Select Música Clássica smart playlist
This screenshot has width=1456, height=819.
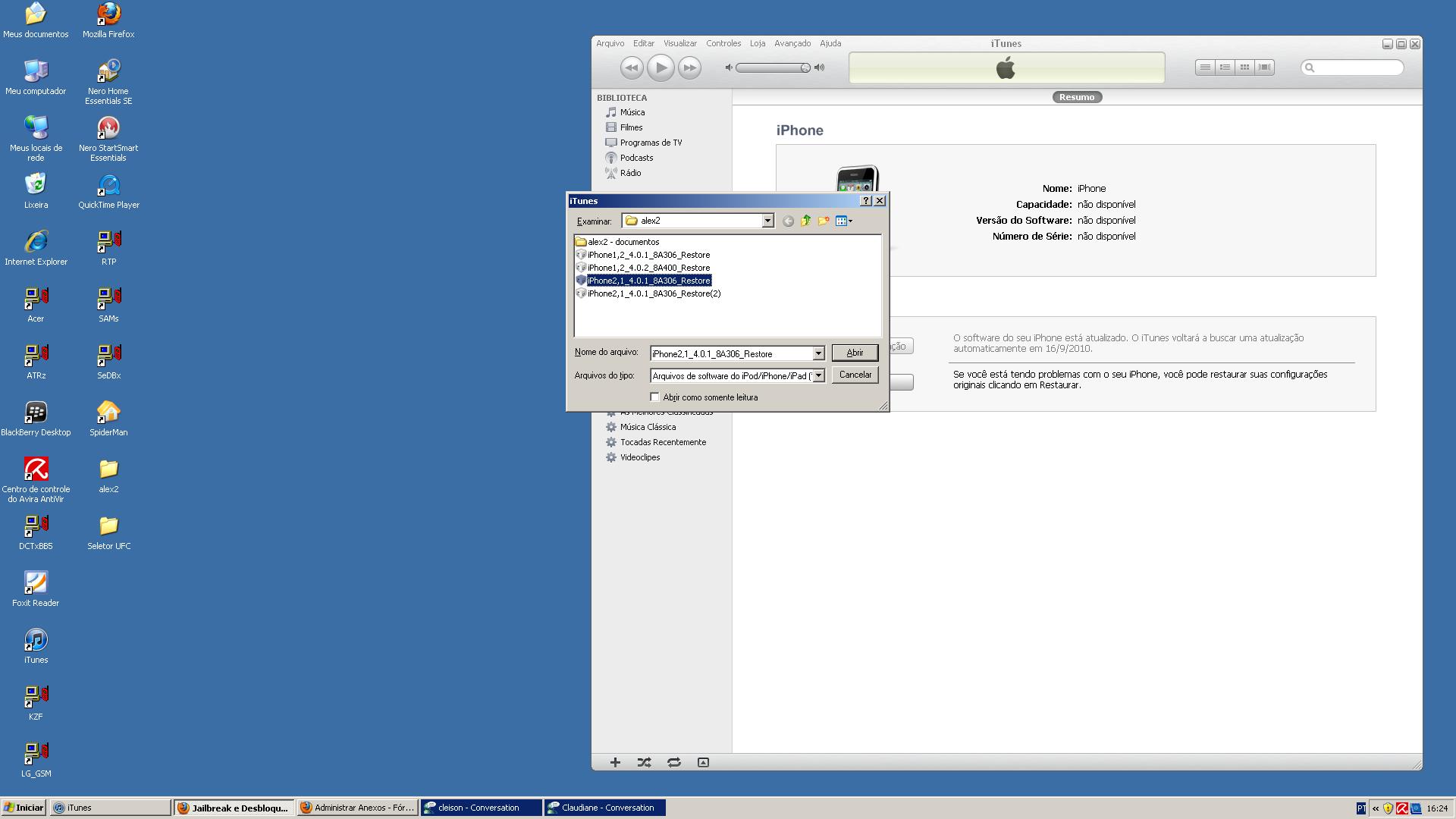647,427
